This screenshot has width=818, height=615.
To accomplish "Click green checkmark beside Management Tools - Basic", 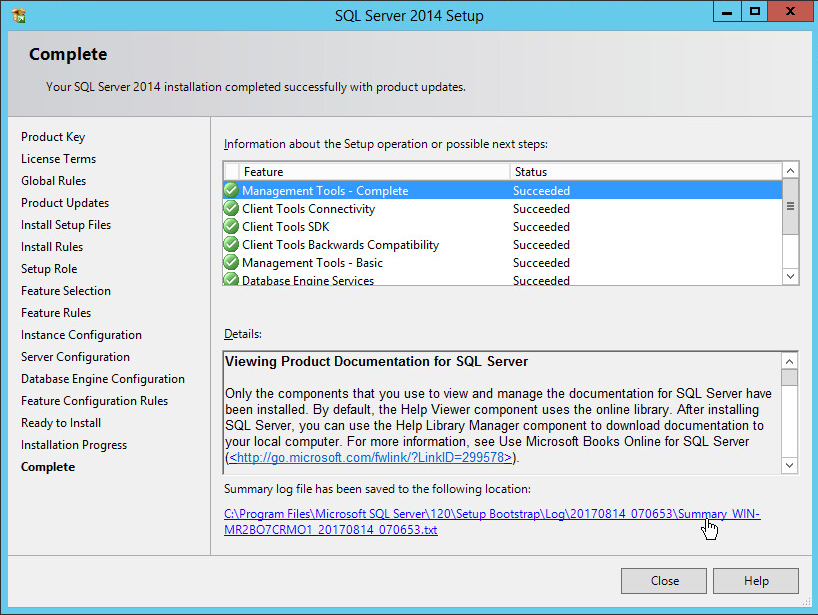I will pyautogui.click(x=231, y=263).
